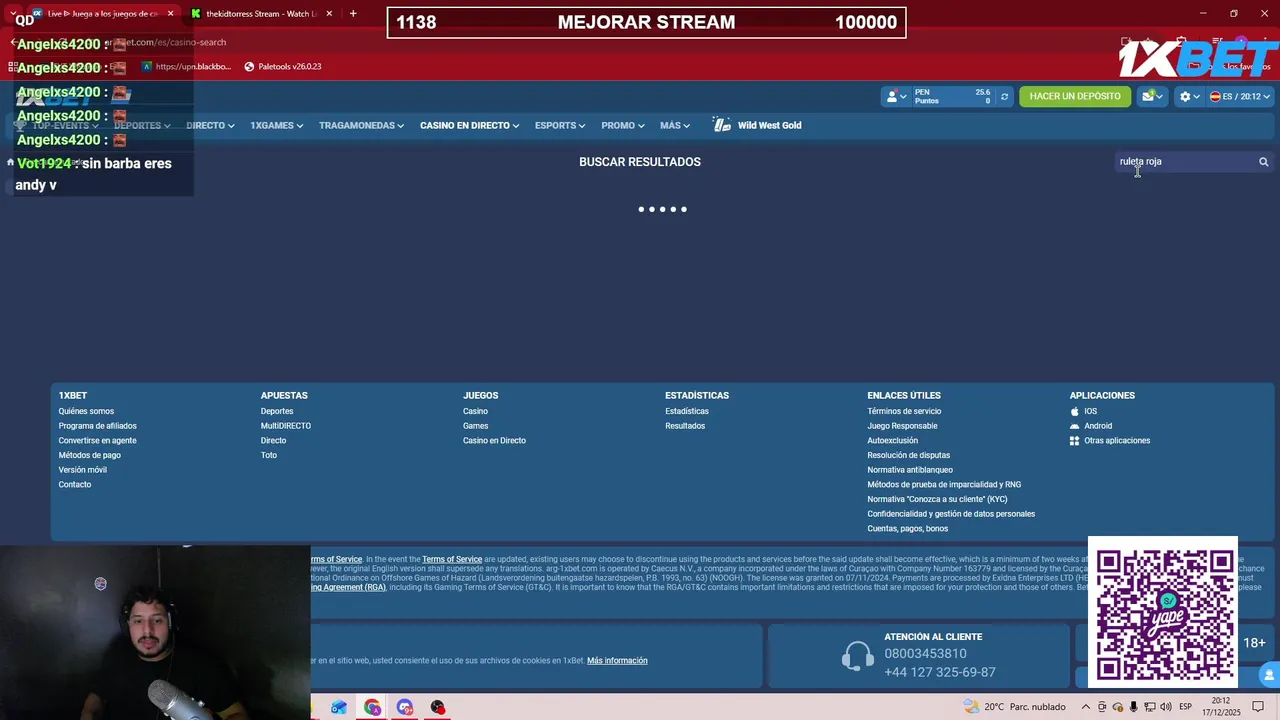Click the Apple iOS icon in Aplicaciones

pyautogui.click(x=1075, y=411)
